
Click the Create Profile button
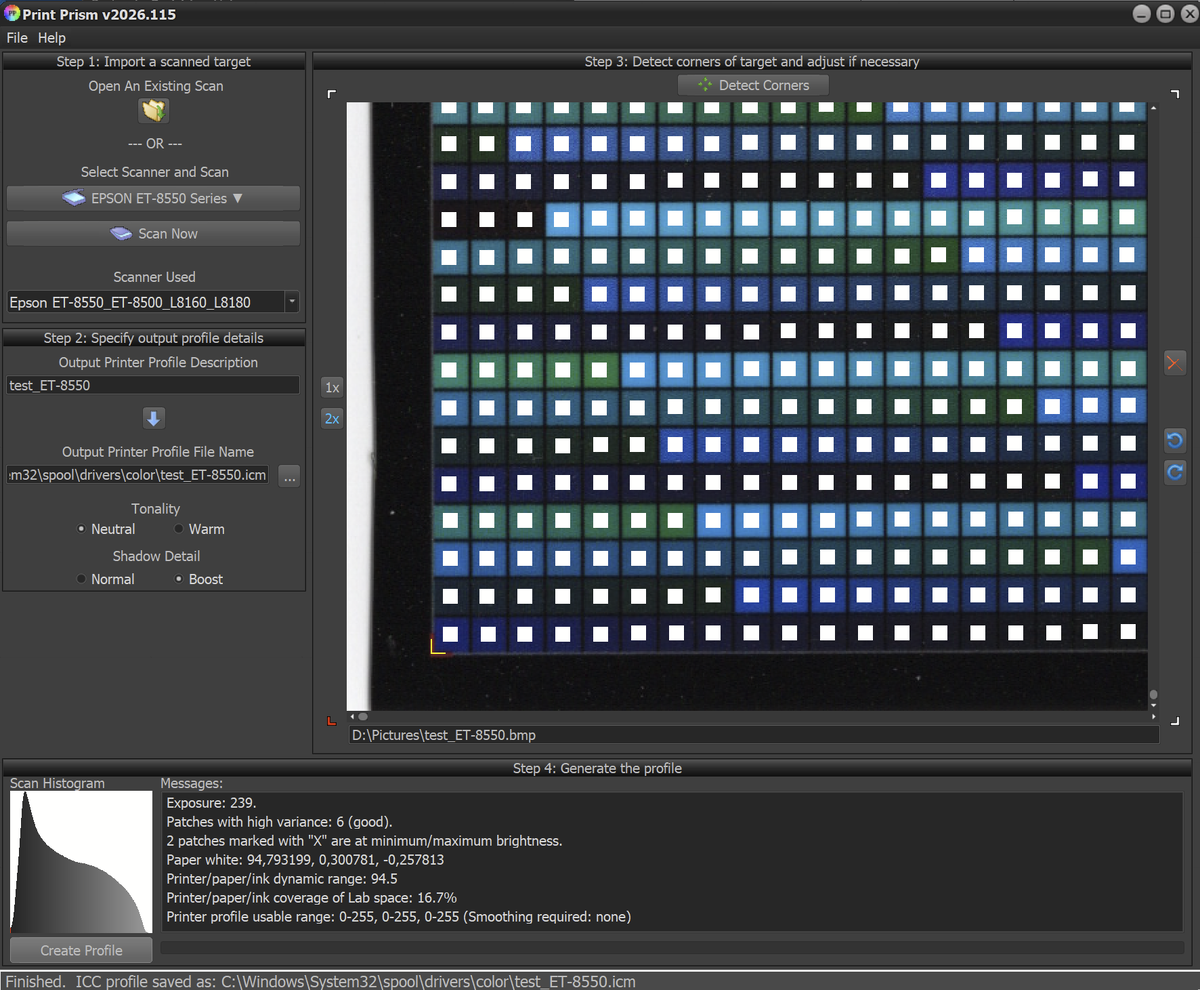[x=81, y=950]
